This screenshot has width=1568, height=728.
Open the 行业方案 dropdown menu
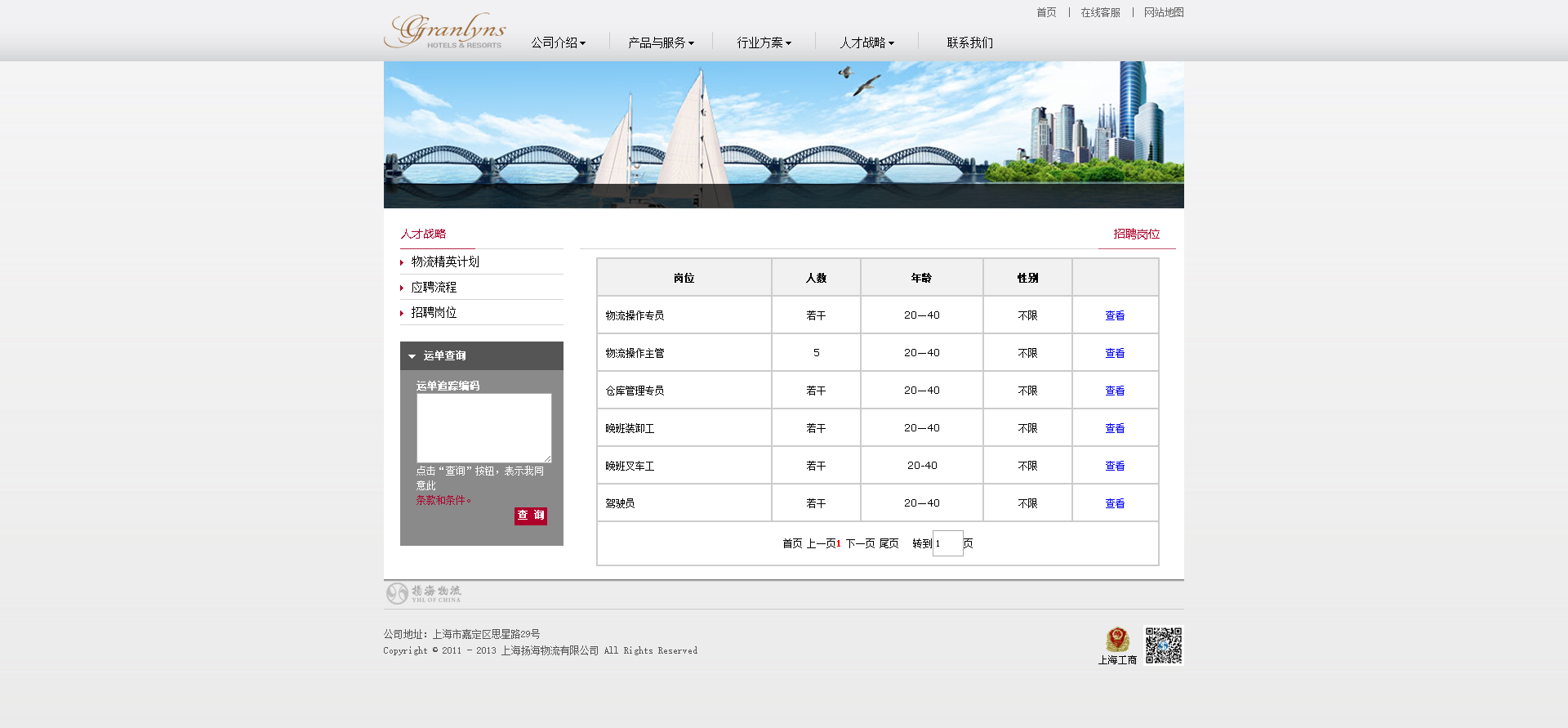(x=764, y=42)
